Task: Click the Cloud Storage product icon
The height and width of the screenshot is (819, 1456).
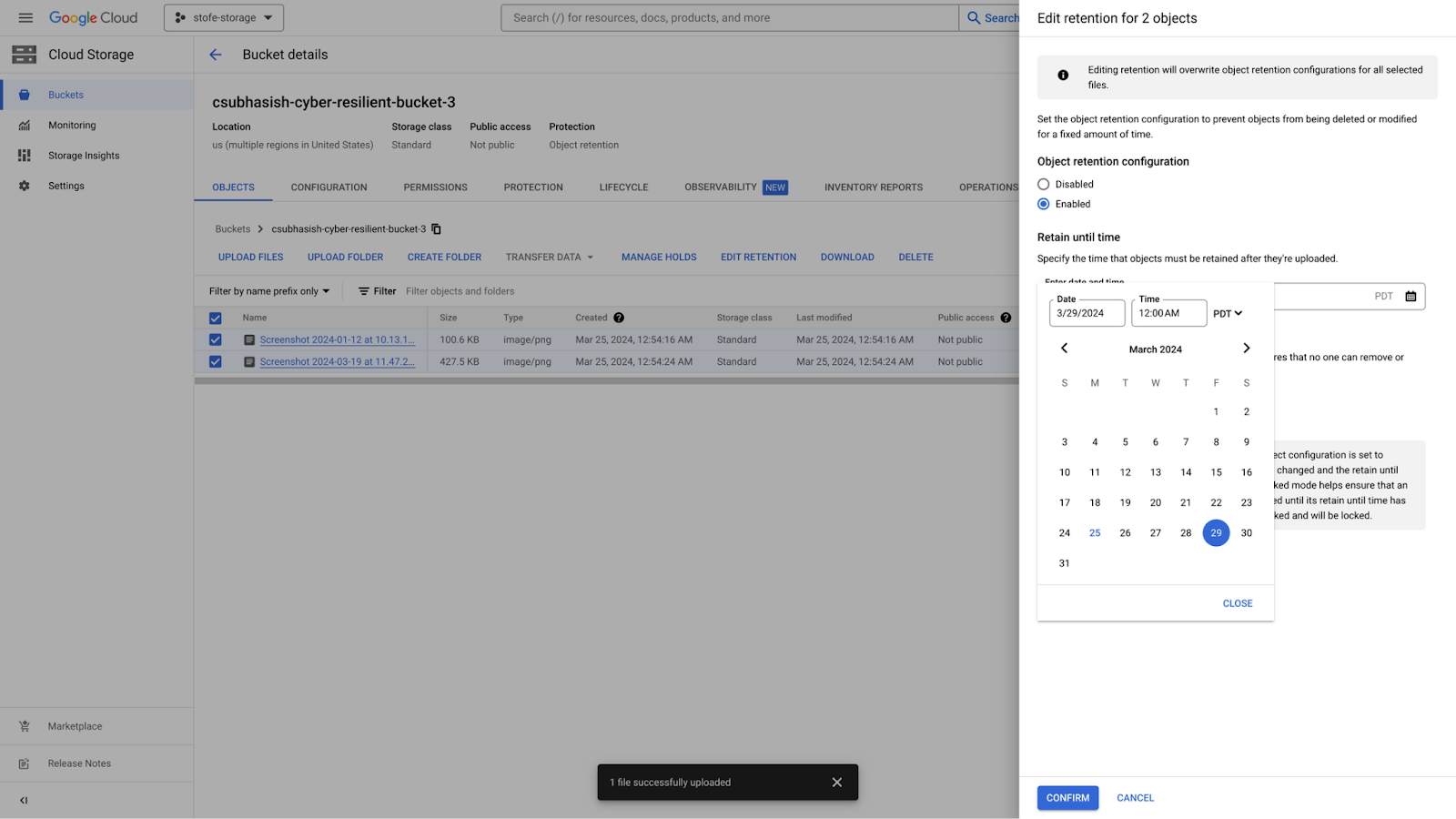Action: [x=25, y=55]
